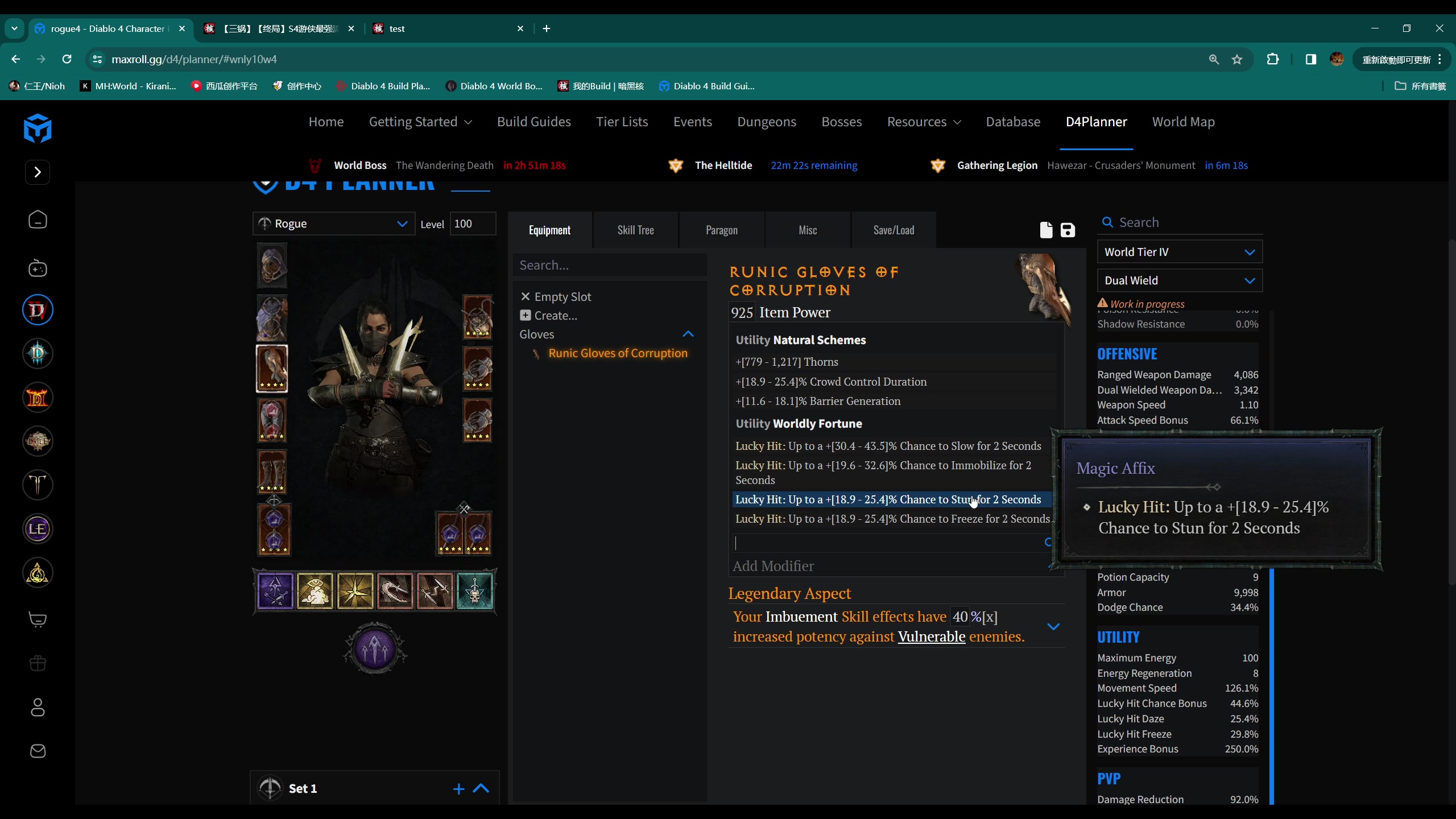The image size is (1456, 819).
Task: Click the teal skull-and-dagger skill icon
Action: click(475, 591)
